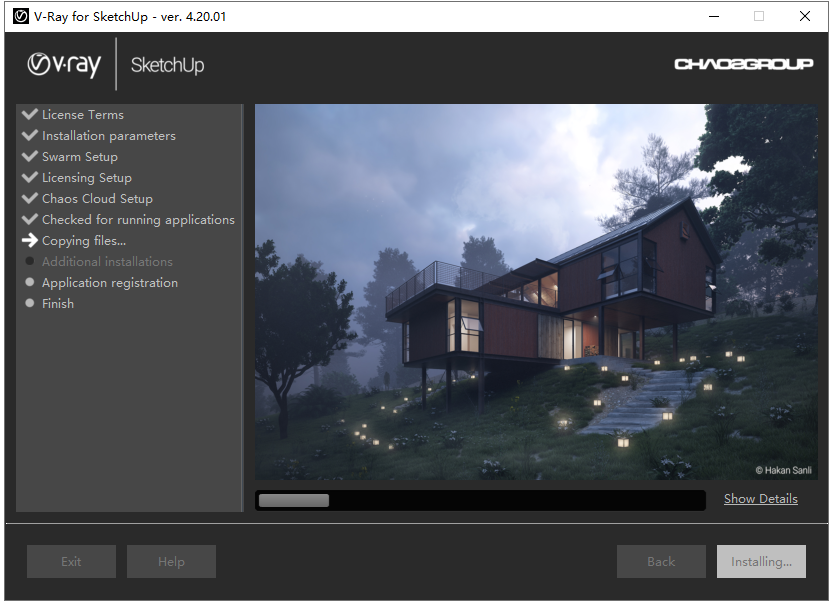Click the checkmark beside License Terms
The image size is (833, 606).
point(30,114)
